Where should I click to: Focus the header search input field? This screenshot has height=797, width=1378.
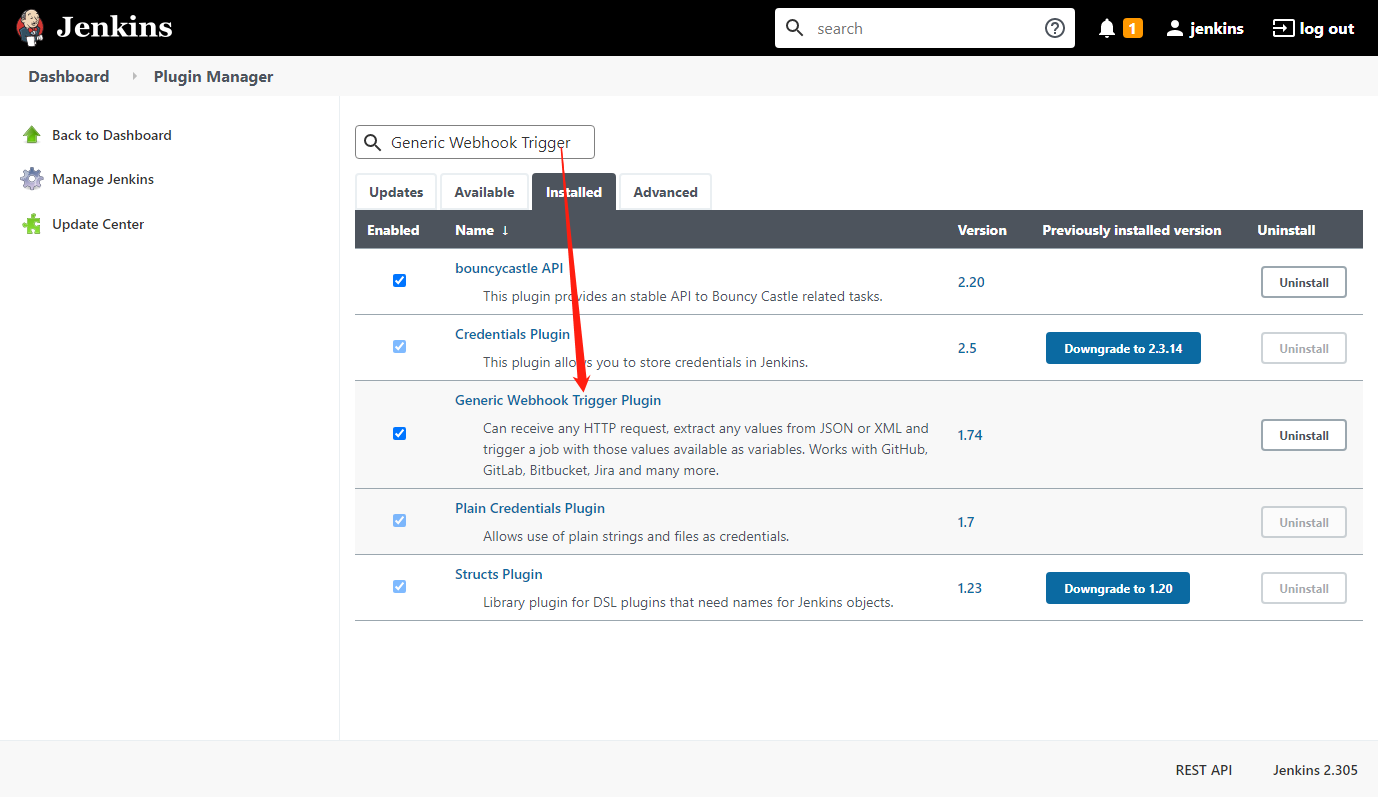click(x=925, y=28)
